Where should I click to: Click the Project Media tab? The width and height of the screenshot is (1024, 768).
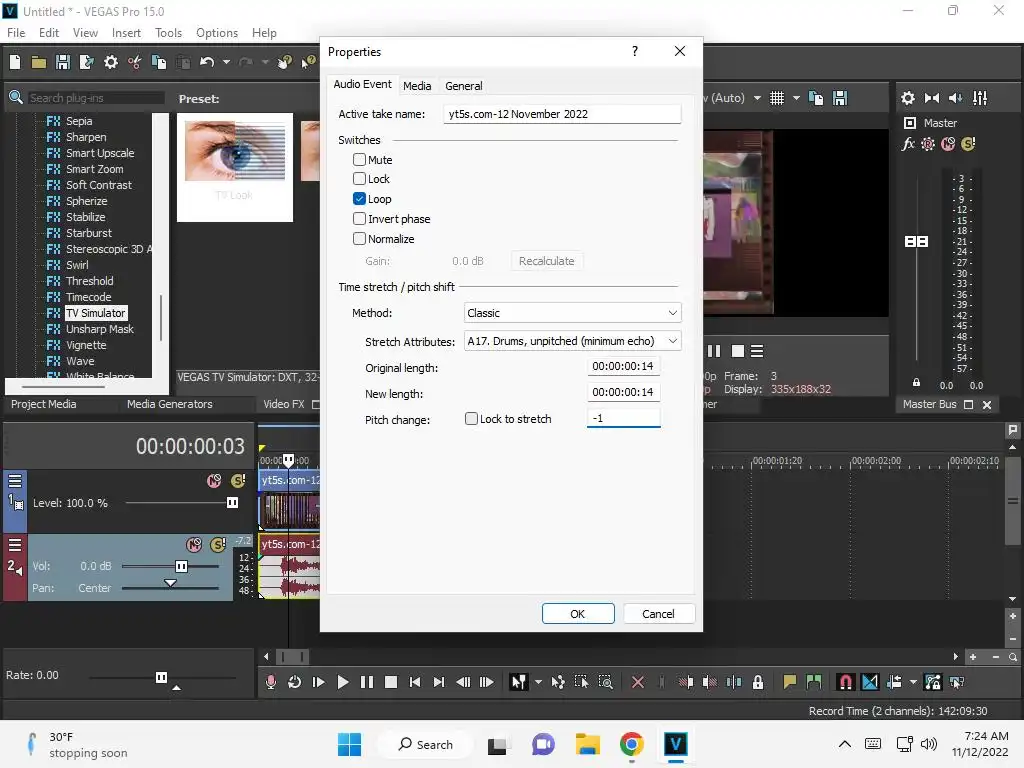pyautogui.click(x=44, y=404)
